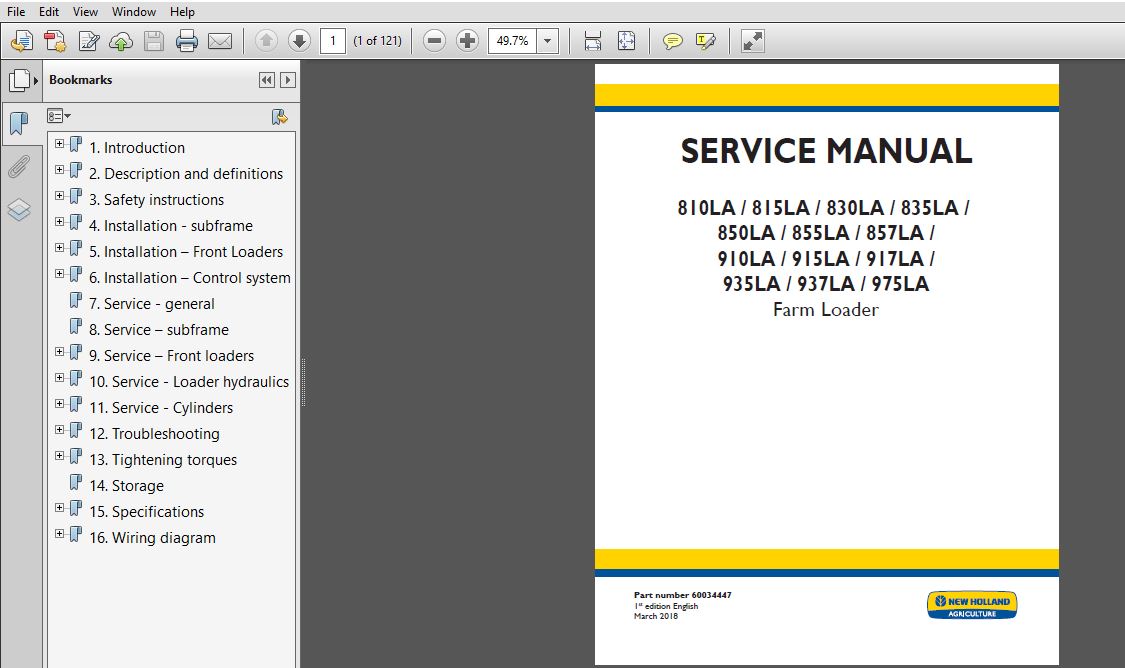Open the Help menu
Image resolution: width=1125 pixels, height=668 pixels.
pyautogui.click(x=182, y=11)
